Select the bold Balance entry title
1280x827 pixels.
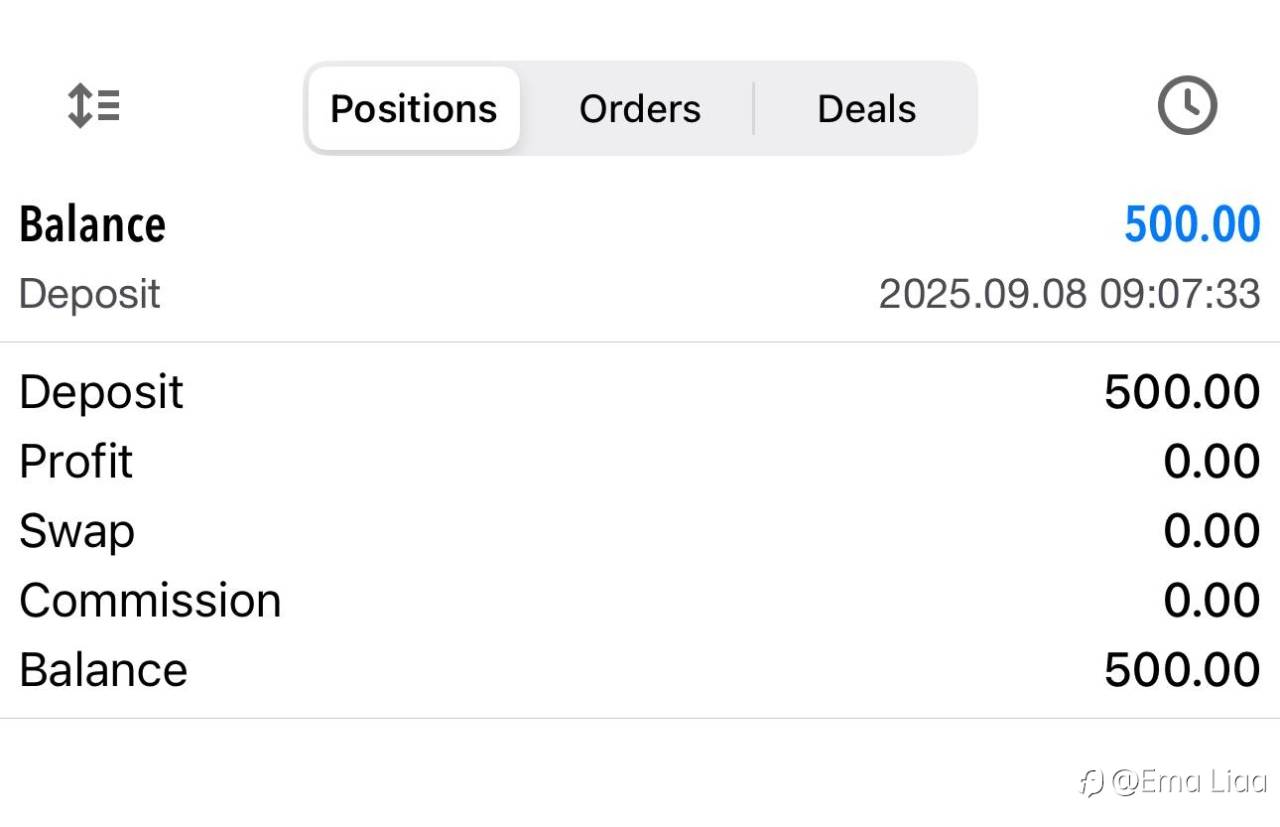pos(92,224)
